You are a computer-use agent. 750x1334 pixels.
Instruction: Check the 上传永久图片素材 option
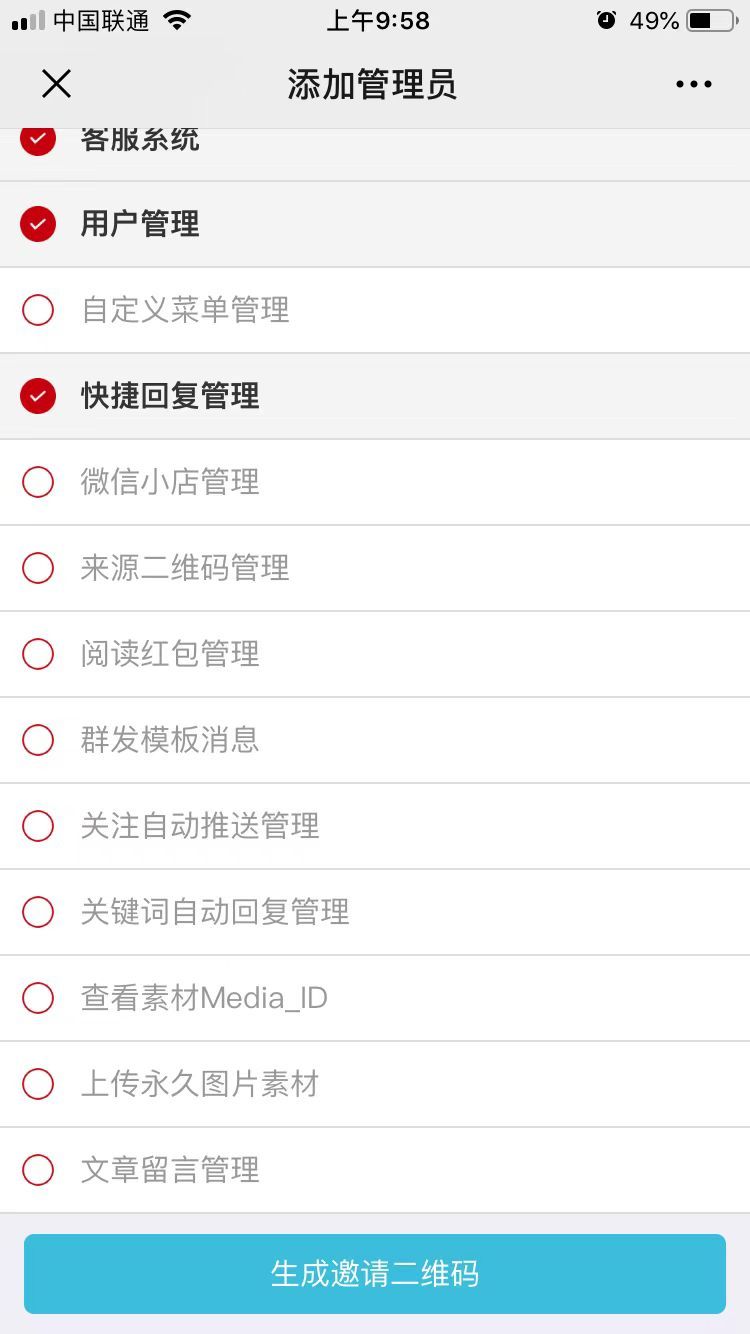(x=38, y=1084)
